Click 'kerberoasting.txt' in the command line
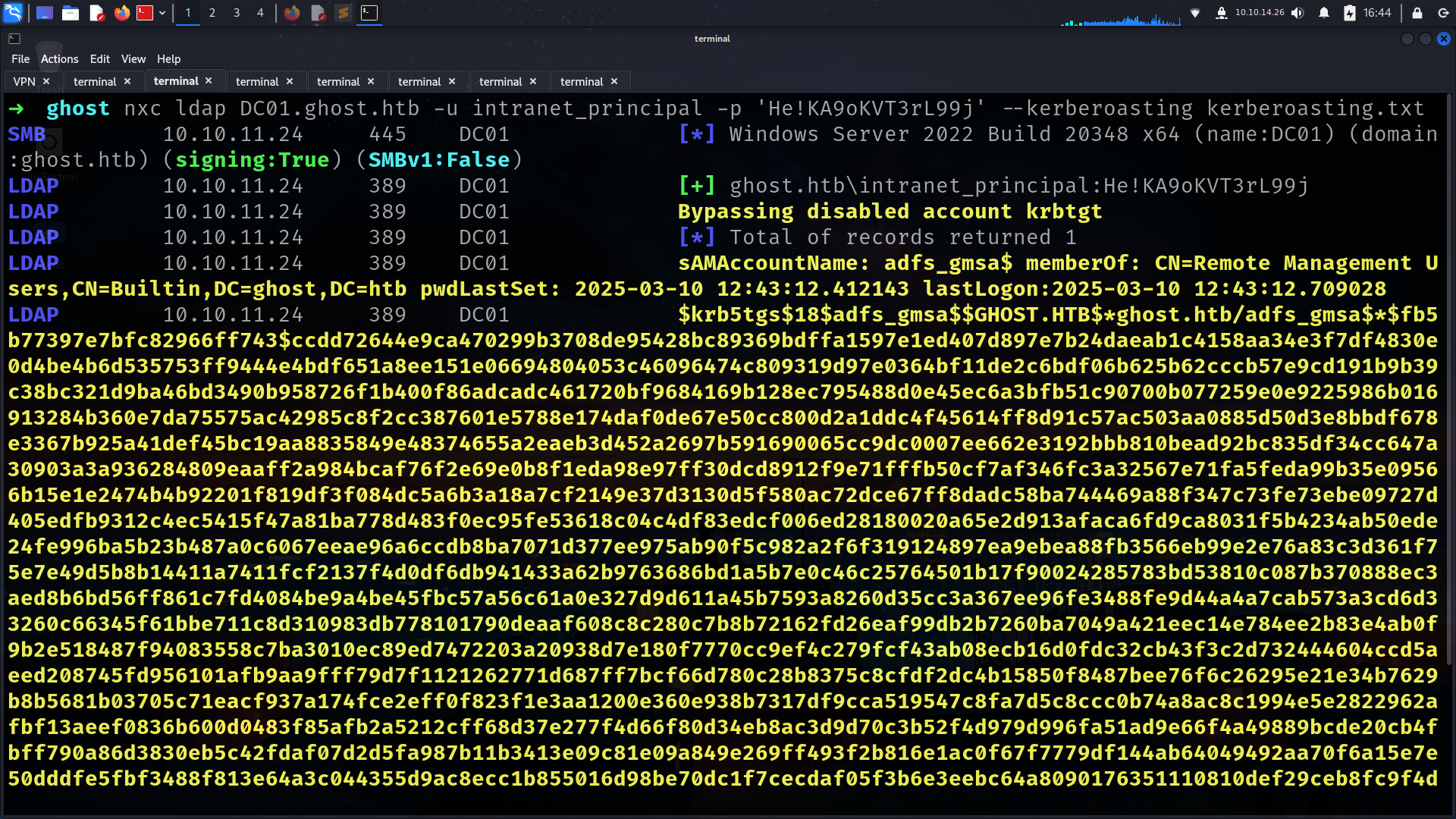Image resolution: width=1456 pixels, height=819 pixels. click(x=1315, y=108)
